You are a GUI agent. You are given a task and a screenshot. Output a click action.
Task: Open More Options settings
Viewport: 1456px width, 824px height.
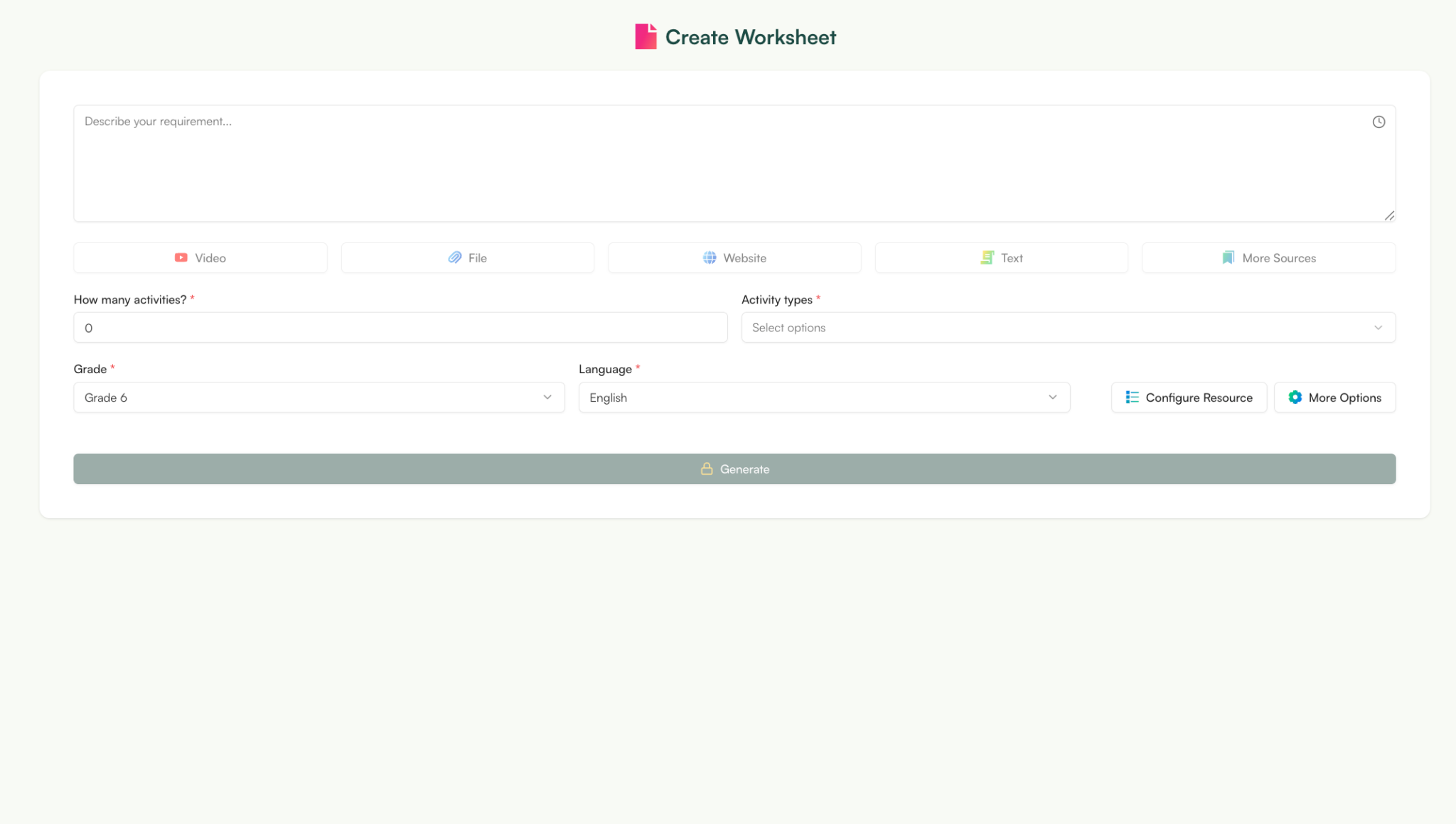click(1334, 397)
